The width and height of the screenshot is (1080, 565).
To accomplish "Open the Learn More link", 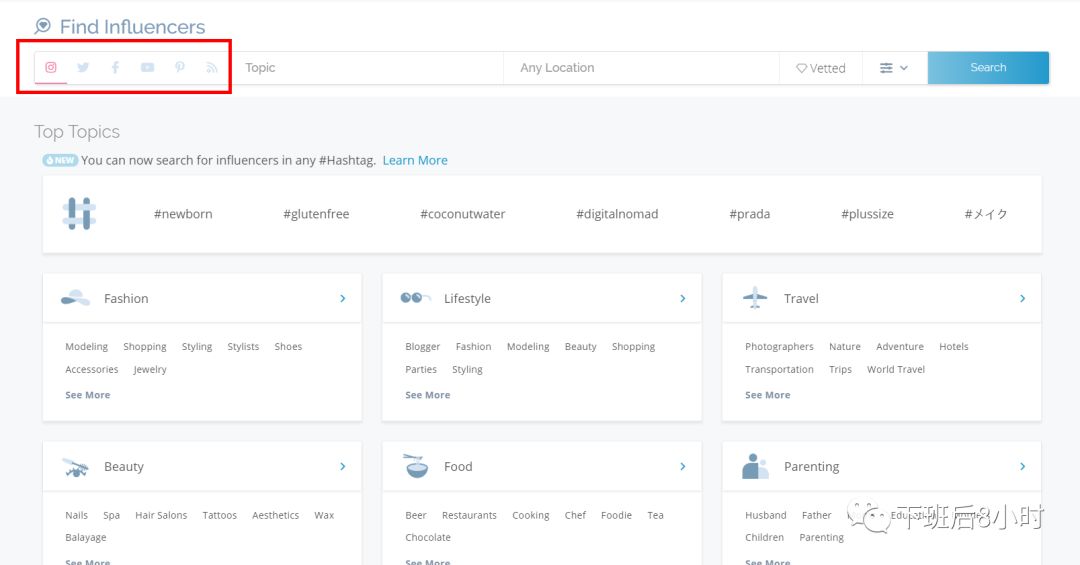I will click(415, 160).
